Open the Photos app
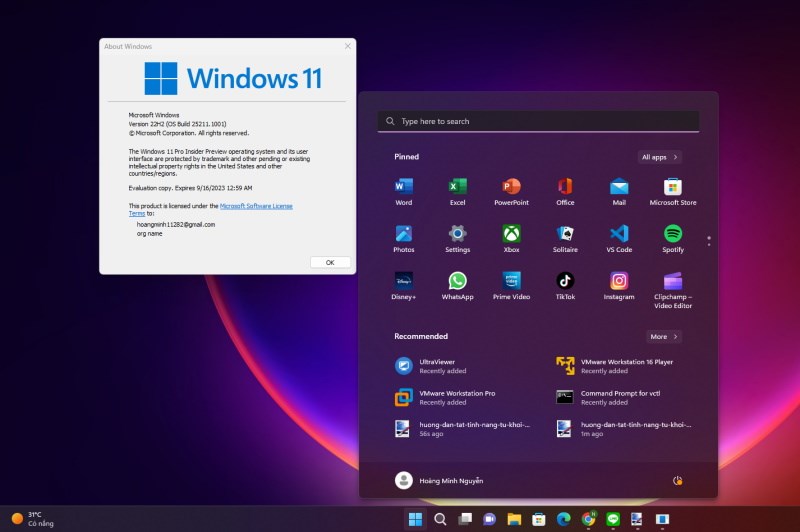 [404, 239]
